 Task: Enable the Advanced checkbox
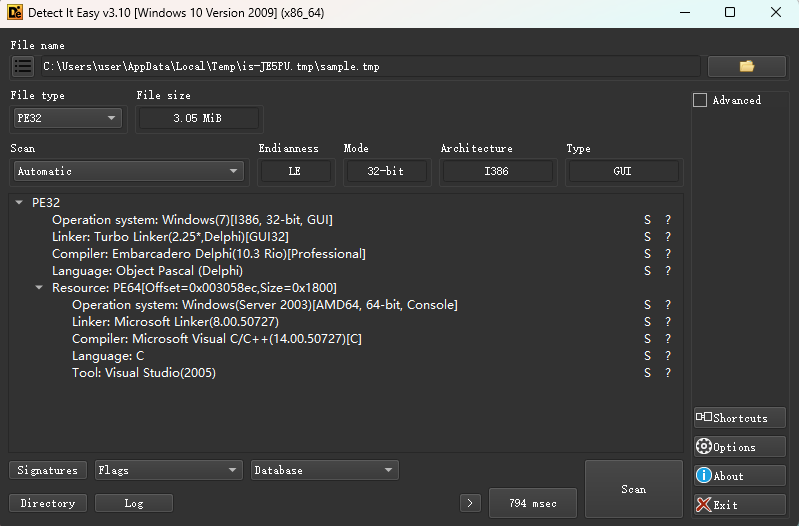[700, 100]
